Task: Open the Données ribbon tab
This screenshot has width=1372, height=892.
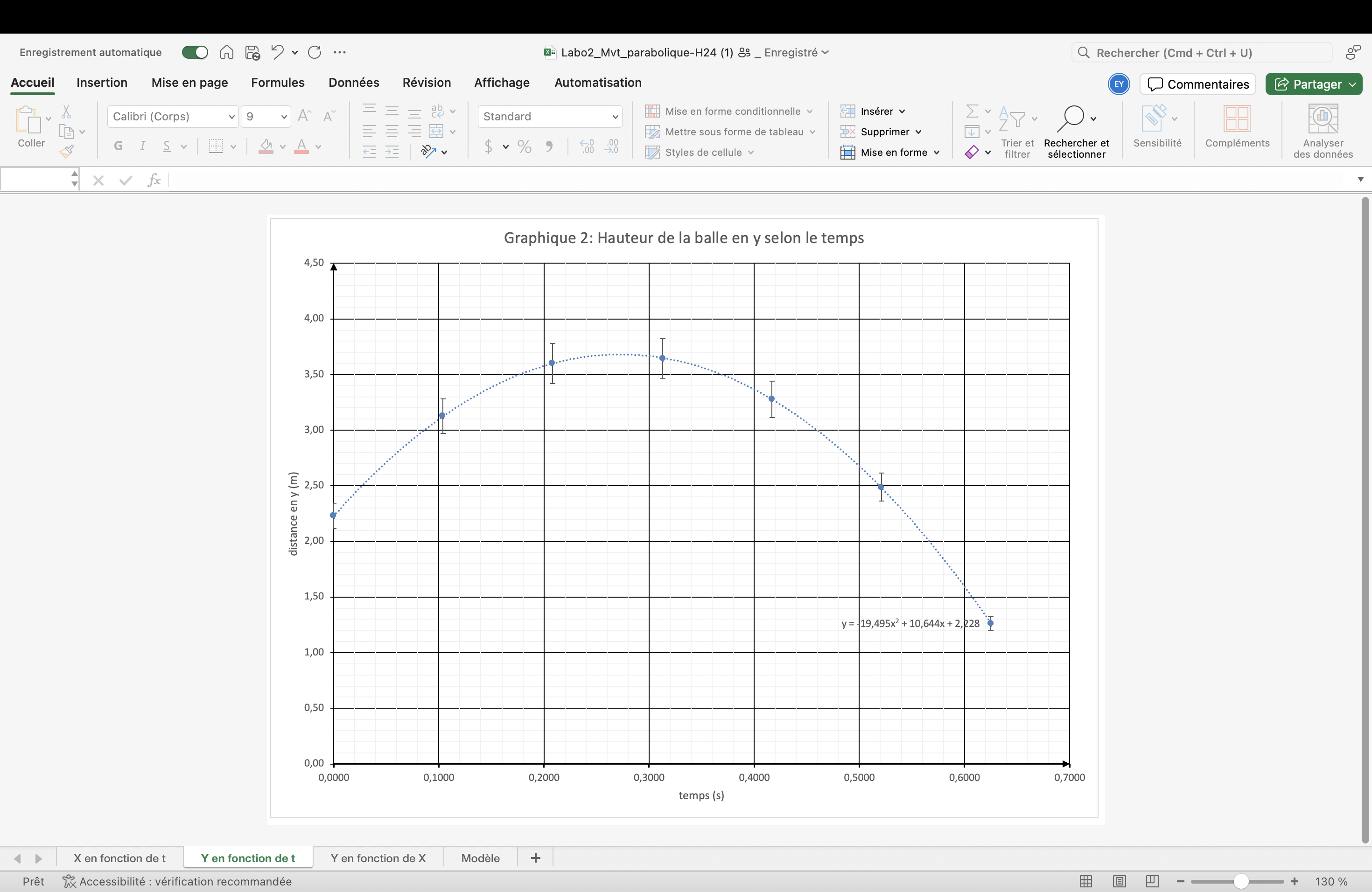Action: 354,83
